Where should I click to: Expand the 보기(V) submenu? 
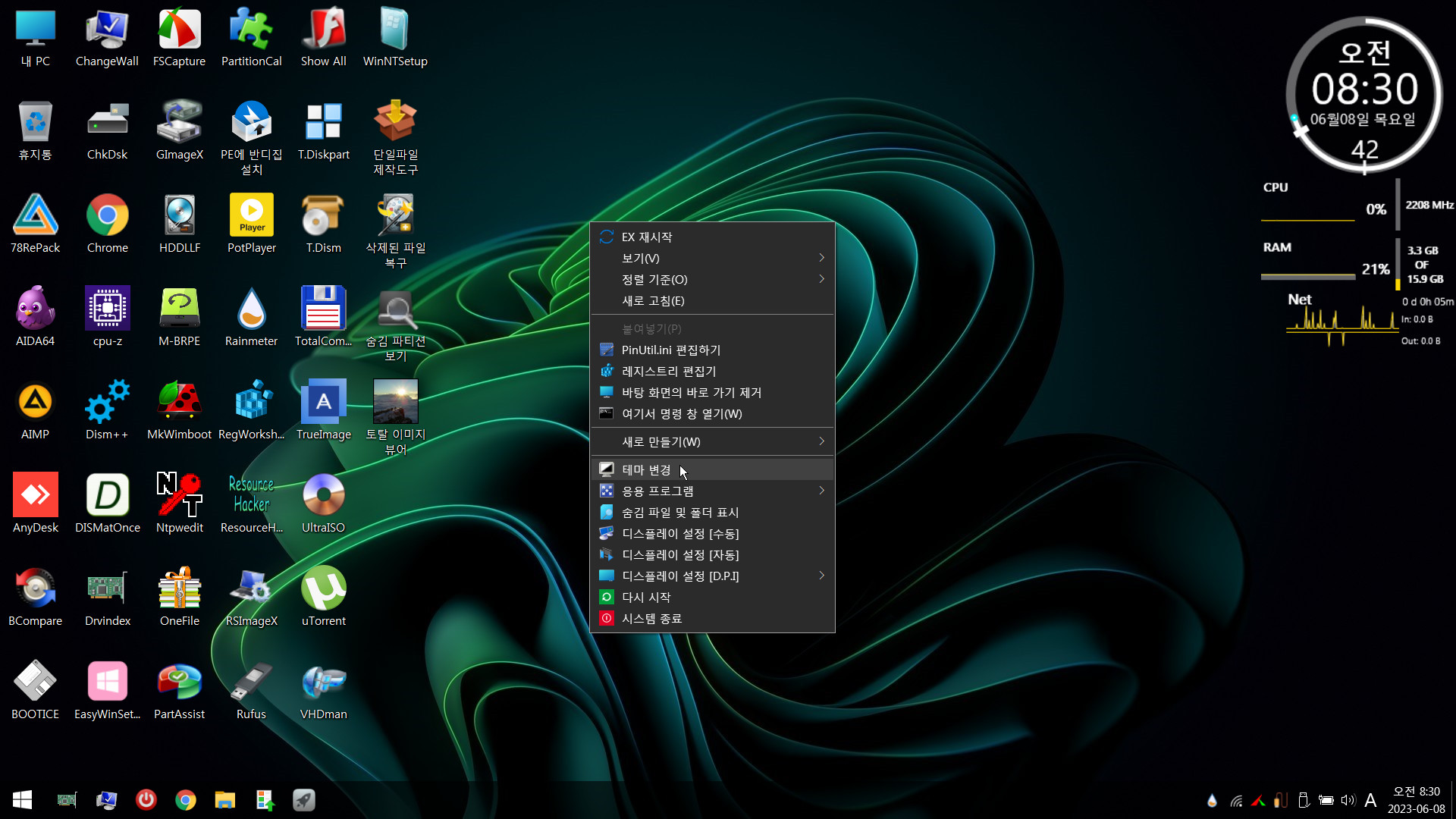click(x=712, y=259)
